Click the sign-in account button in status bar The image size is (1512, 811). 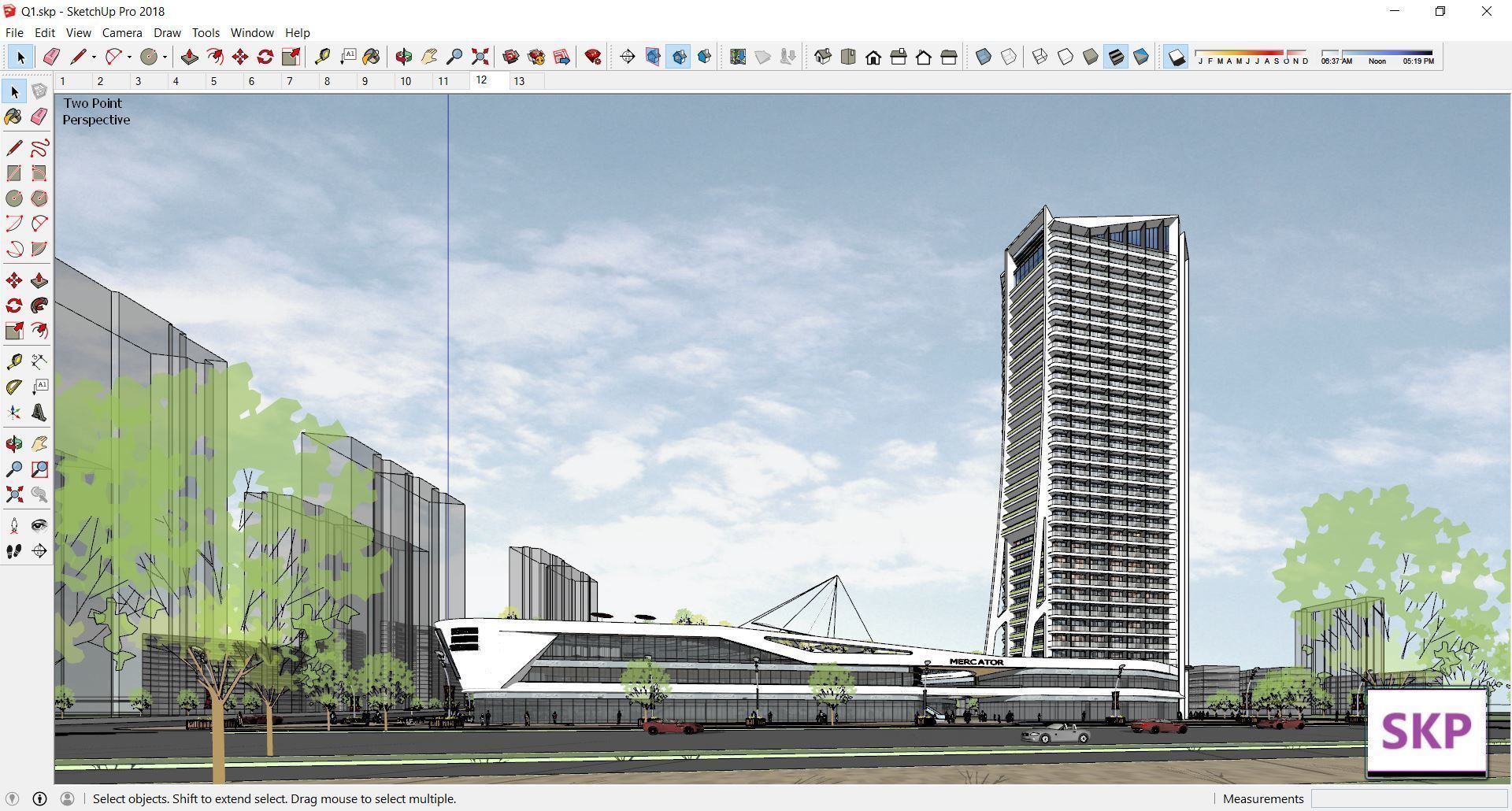[x=69, y=798]
